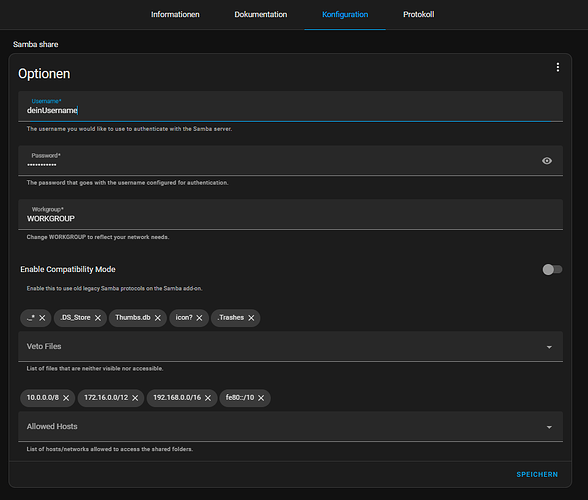Toggle Enable Compatibility Mode switch

552,269
